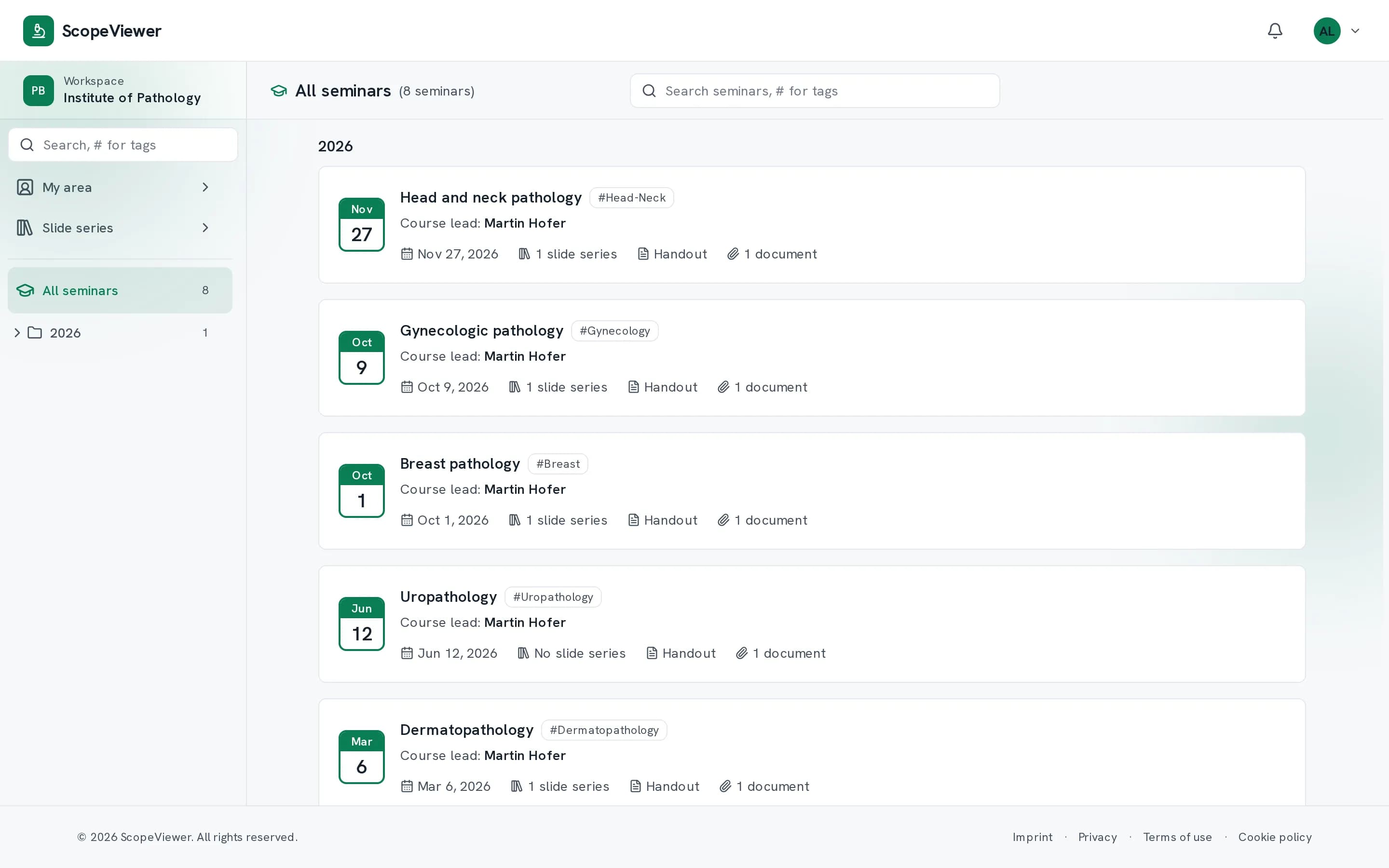Screen dimensions: 1389x868
Task: Open the Cookie policy link
Action: (1275, 837)
